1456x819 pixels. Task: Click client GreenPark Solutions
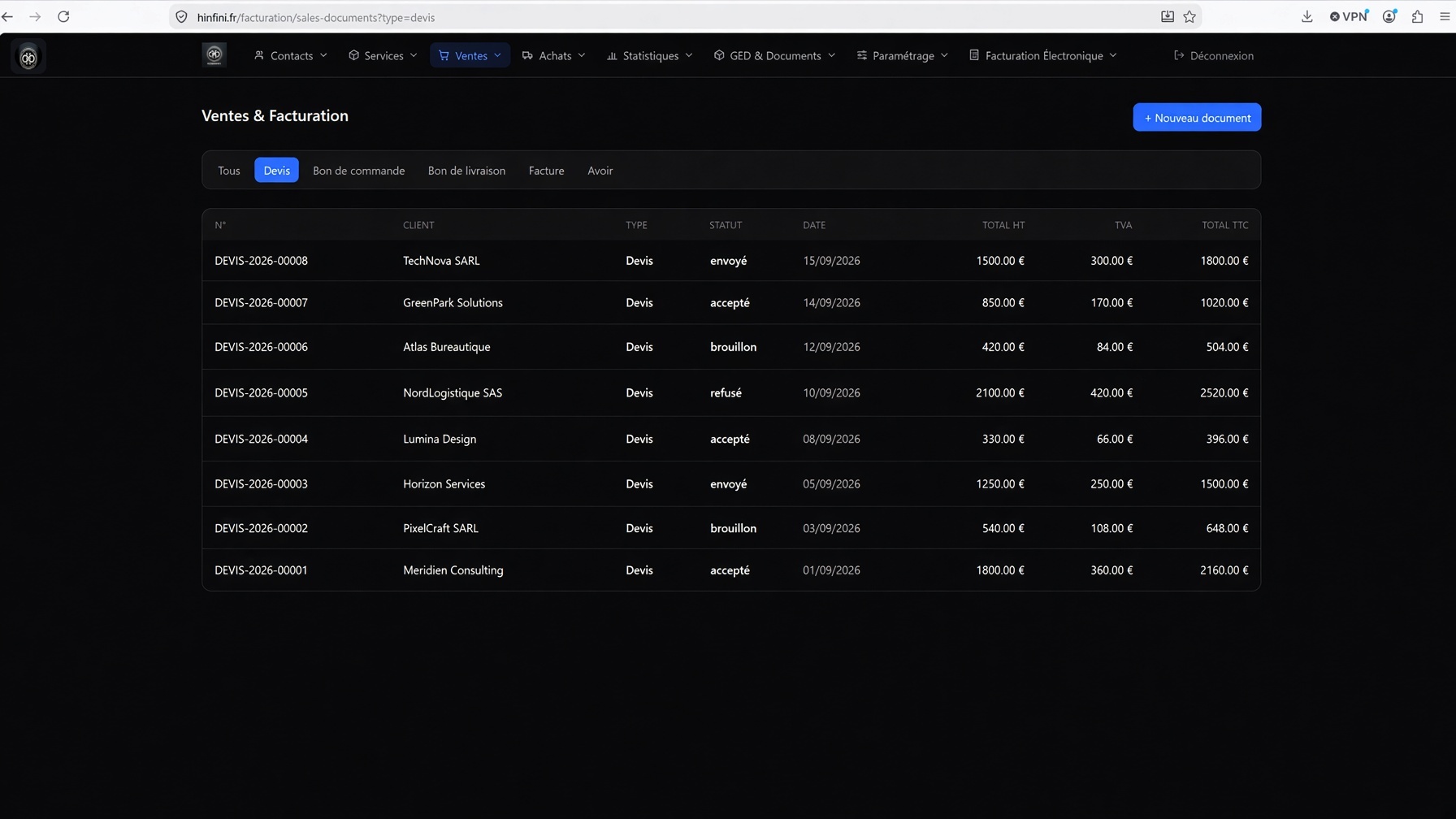453,302
